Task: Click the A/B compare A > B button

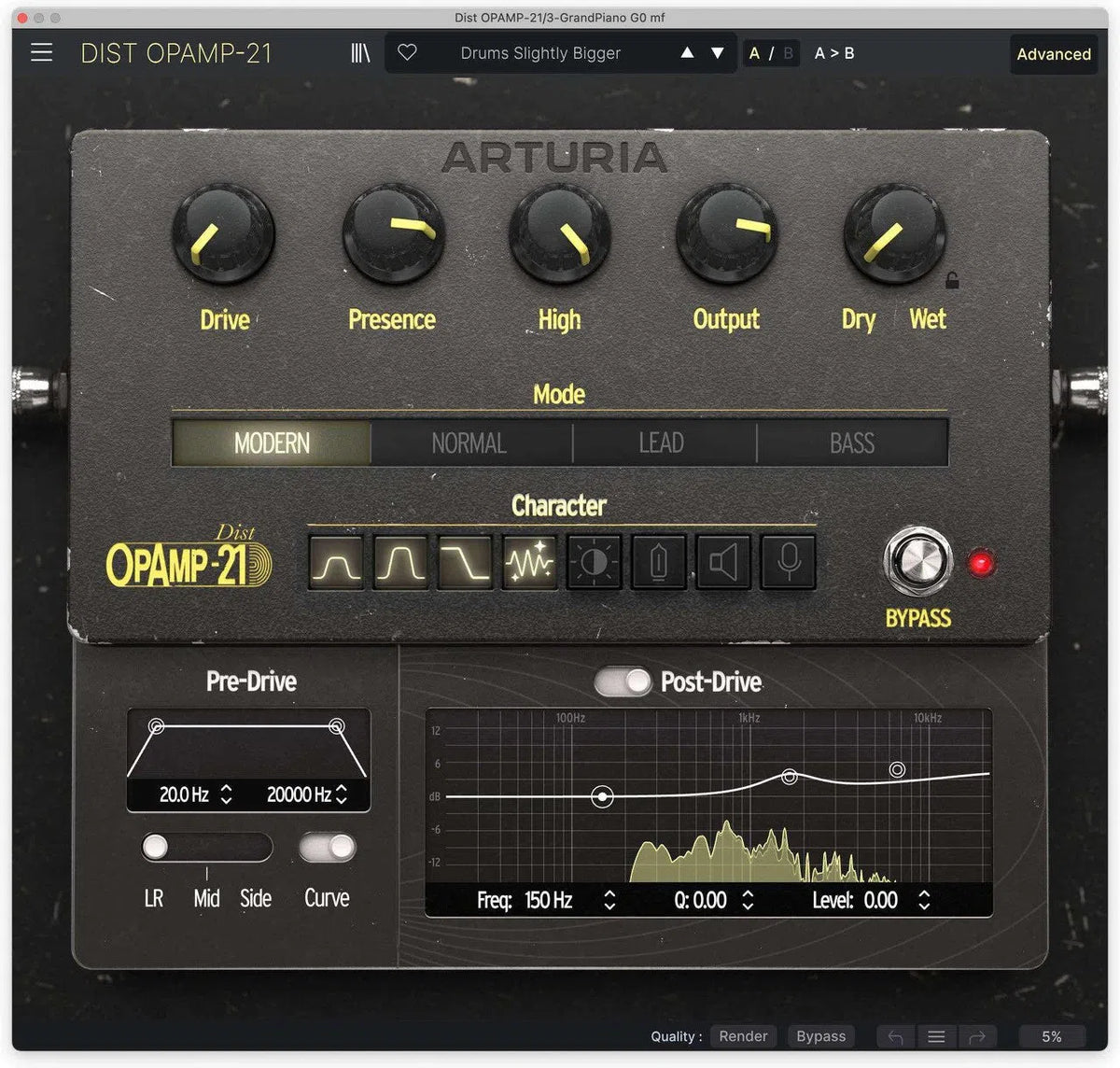Action: pyautogui.click(x=833, y=52)
